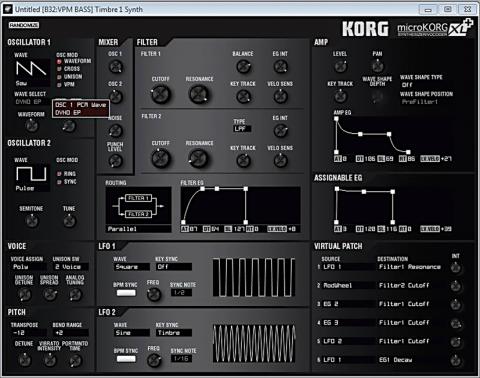480x378 pixels.
Task: Click the Amp PAN knob
Action: (x=377, y=67)
